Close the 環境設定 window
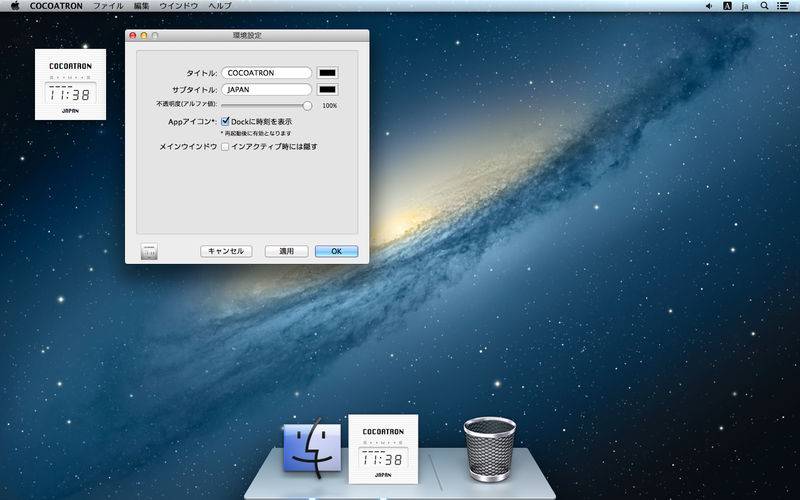 point(133,35)
